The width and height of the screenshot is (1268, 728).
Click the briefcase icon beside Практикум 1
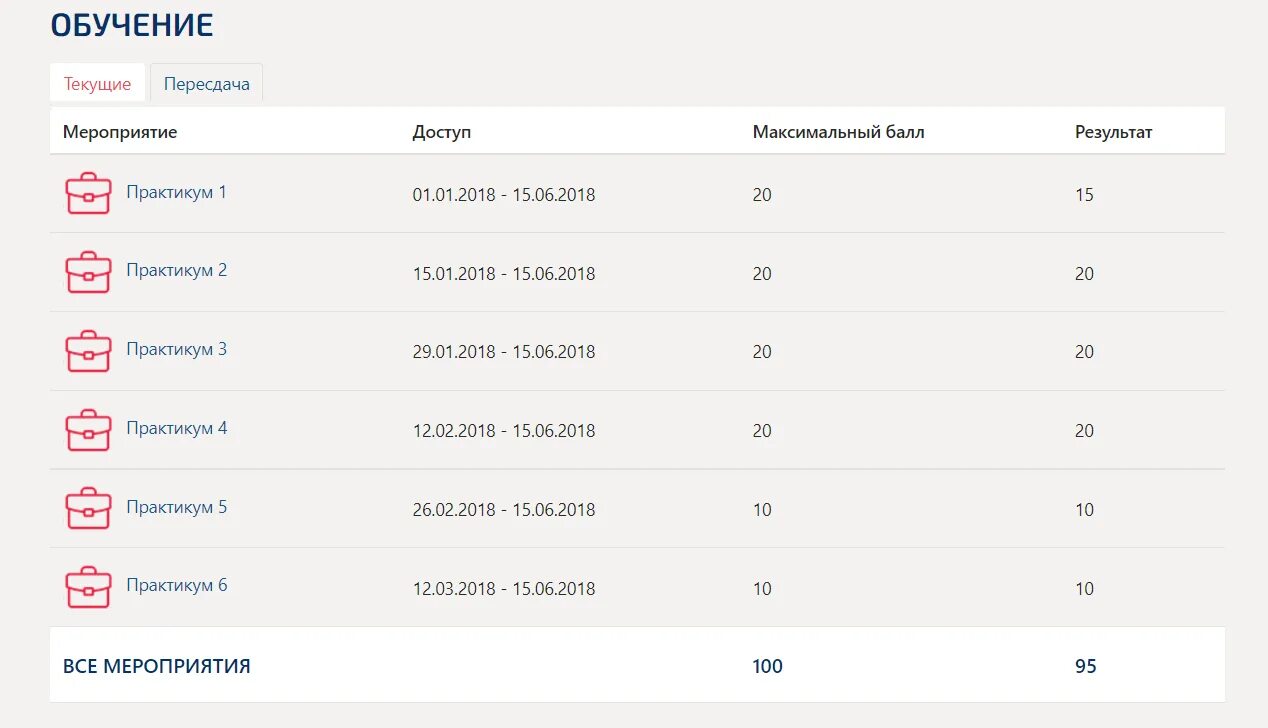tap(88, 193)
